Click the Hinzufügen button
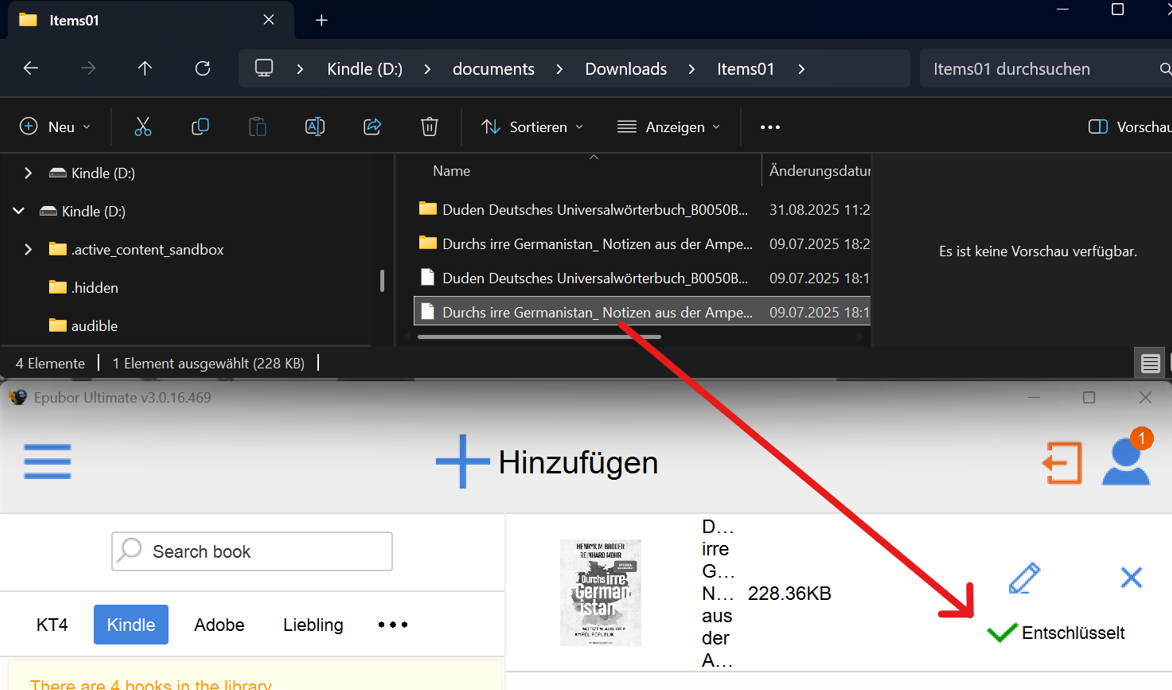The width and height of the screenshot is (1172, 690). click(x=546, y=461)
